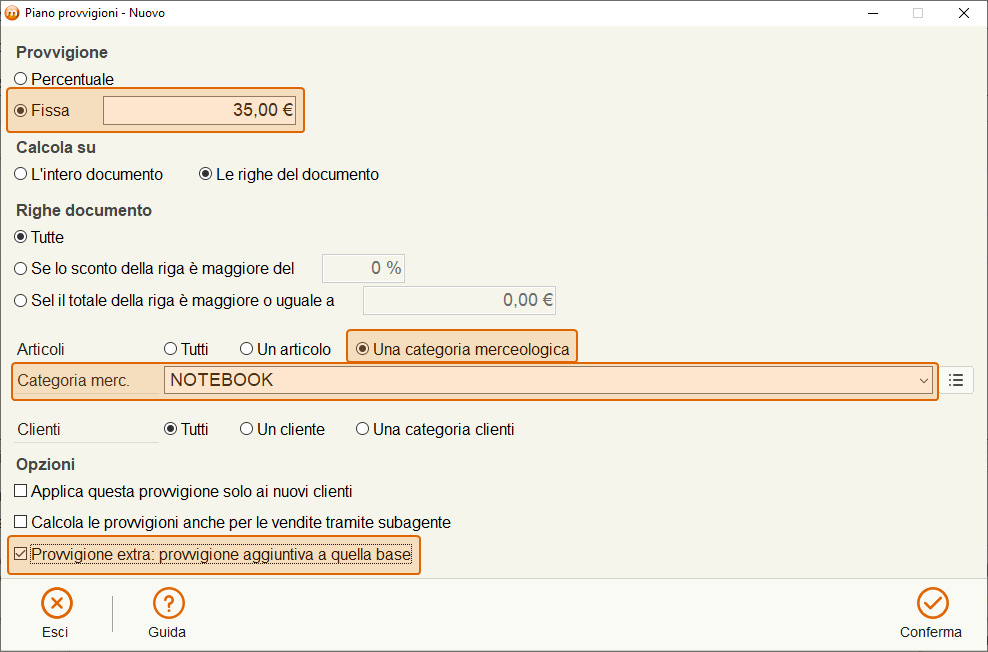Click the Esci exit icon
Image resolution: width=988 pixels, height=652 pixels.
coord(57,604)
